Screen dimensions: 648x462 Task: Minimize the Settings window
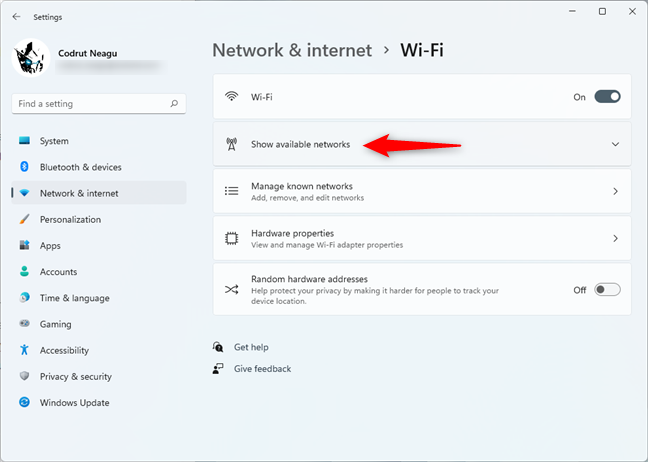click(x=572, y=11)
